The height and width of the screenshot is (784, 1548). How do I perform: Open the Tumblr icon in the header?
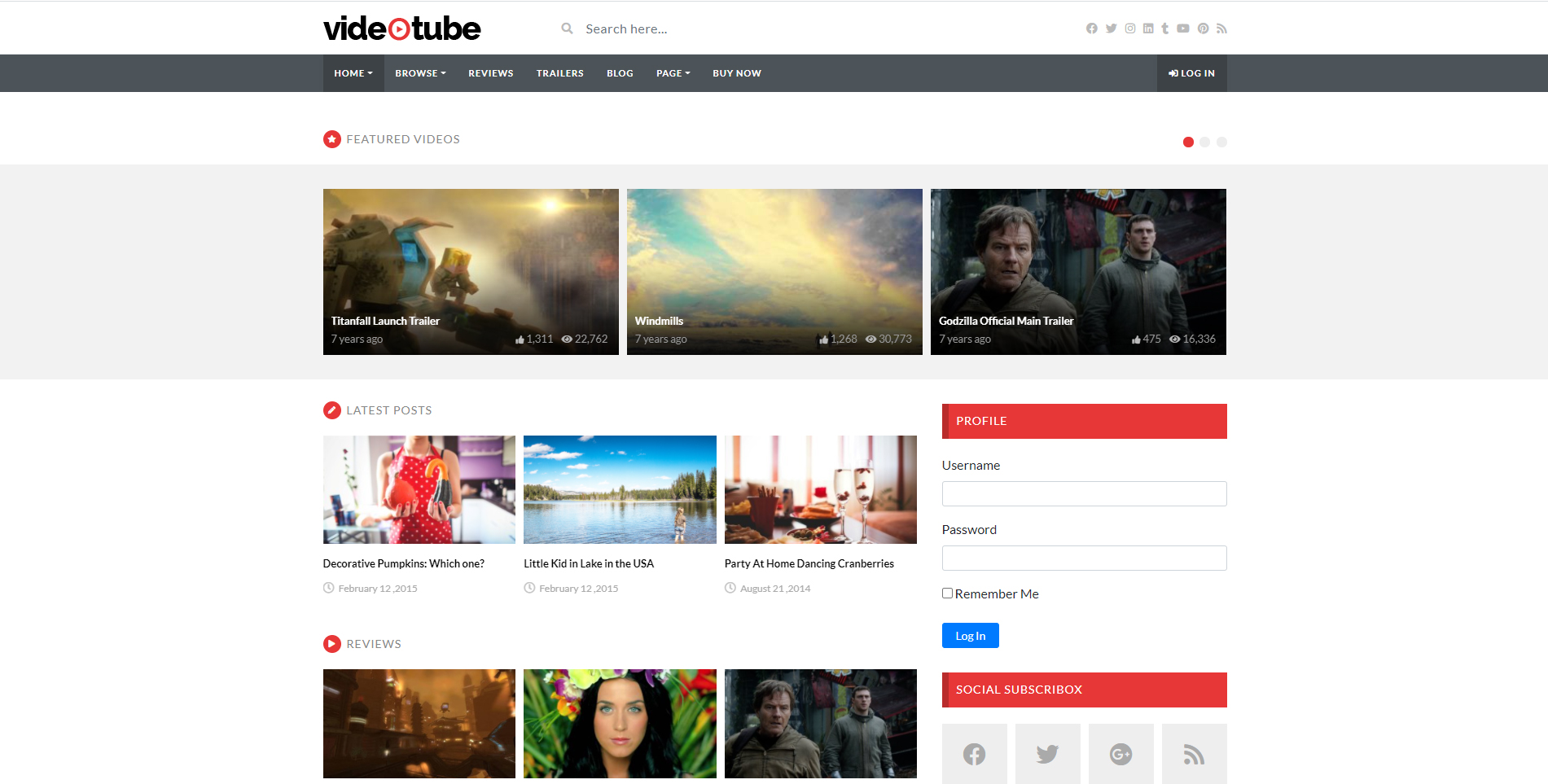(x=1165, y=28)
